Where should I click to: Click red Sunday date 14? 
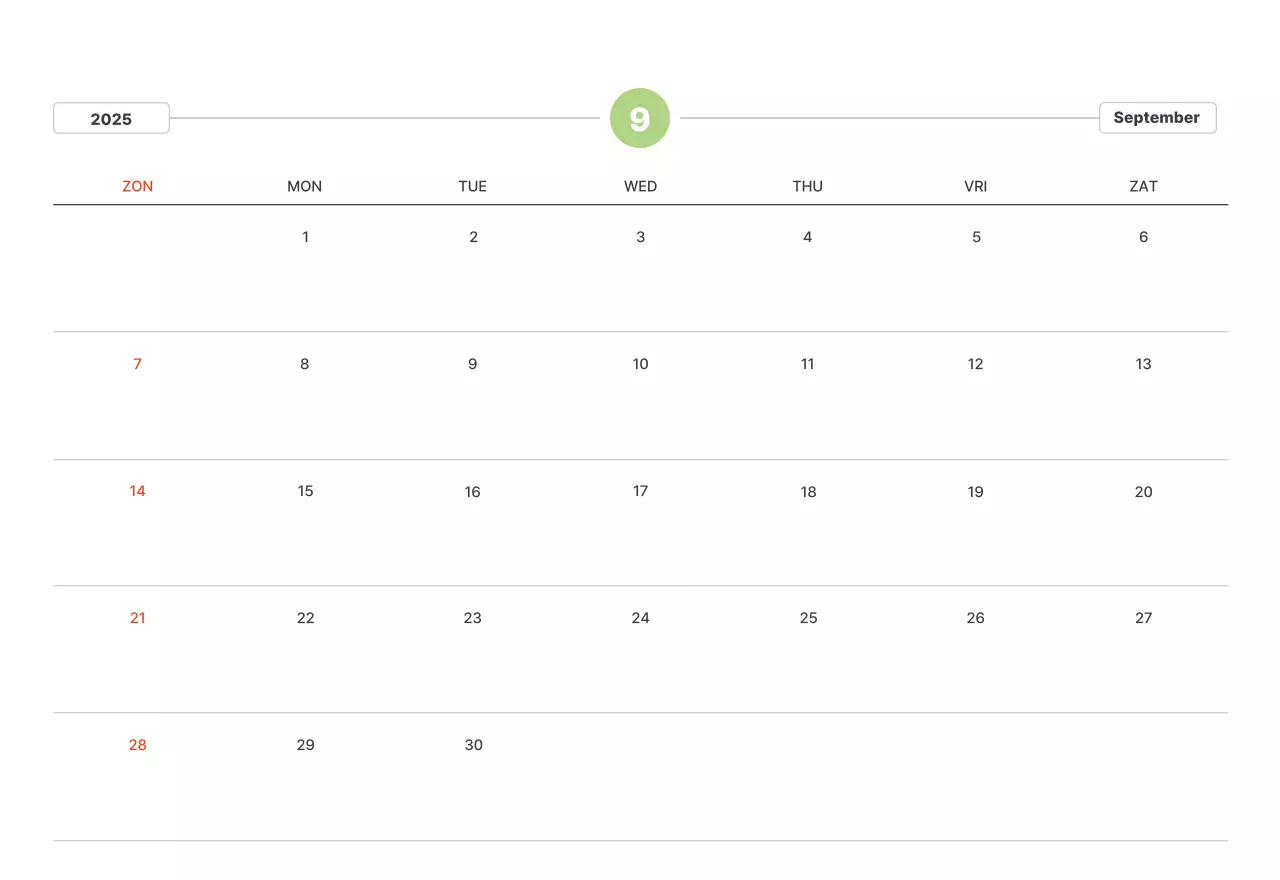coord(138,491)
